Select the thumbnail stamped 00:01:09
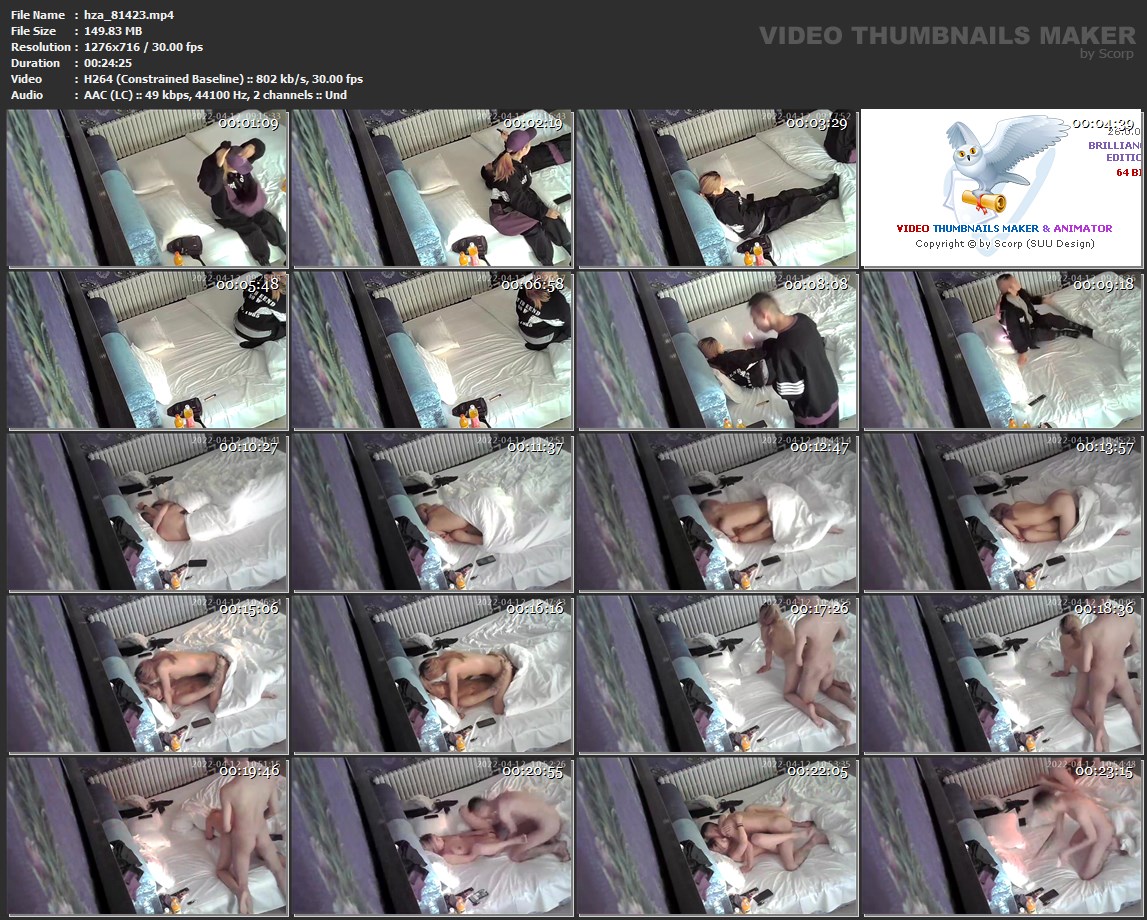 coord(148,188)
